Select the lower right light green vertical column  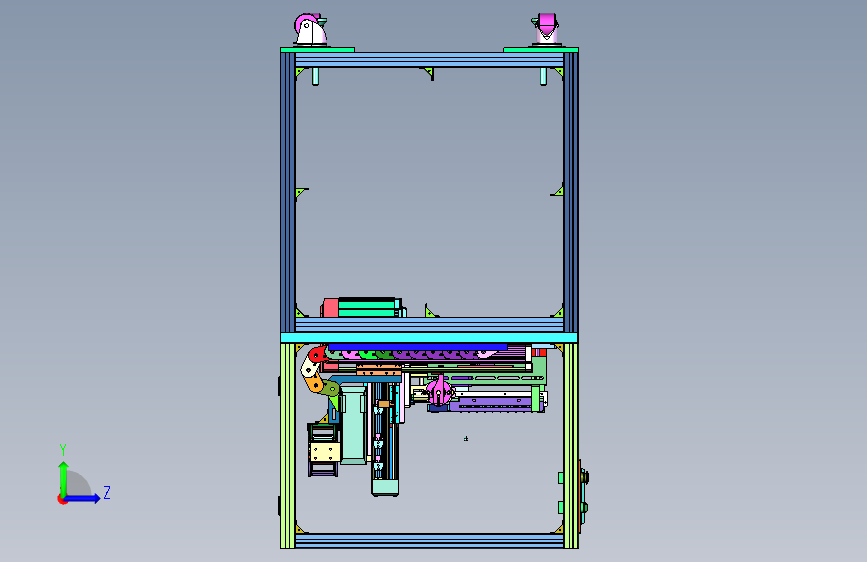(571, 446)
